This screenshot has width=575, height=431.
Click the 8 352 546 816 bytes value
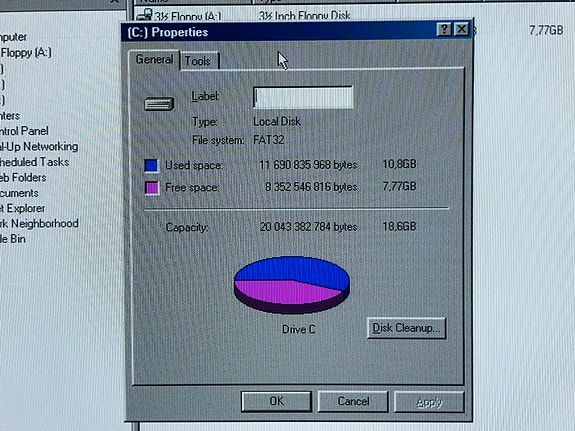pos(311,187)
